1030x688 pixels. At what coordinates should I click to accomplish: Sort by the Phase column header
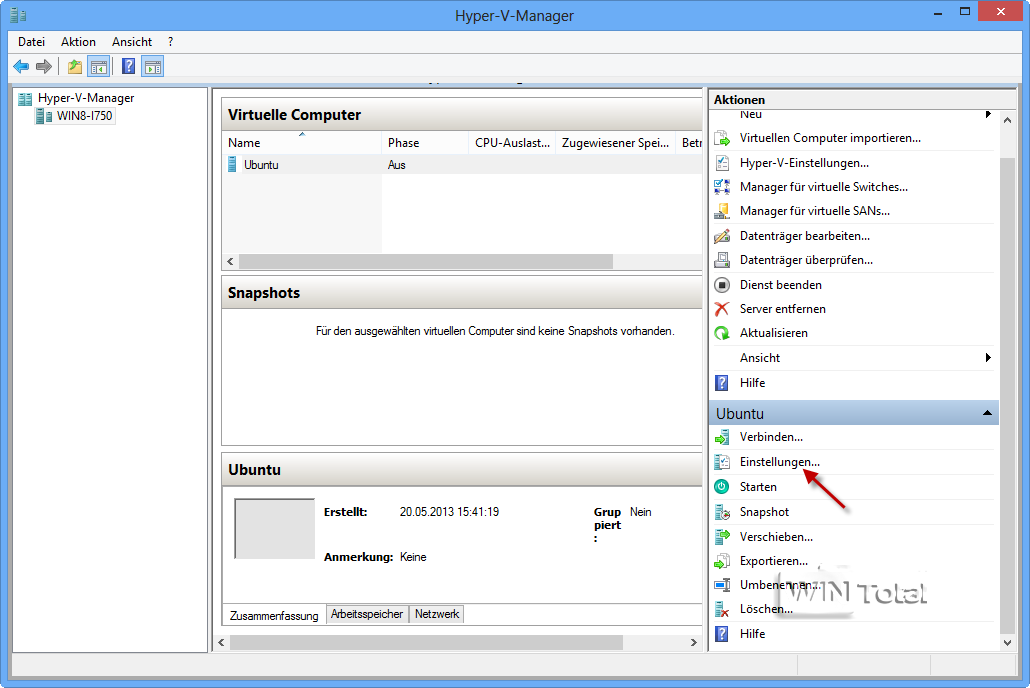tap(424, 143)
